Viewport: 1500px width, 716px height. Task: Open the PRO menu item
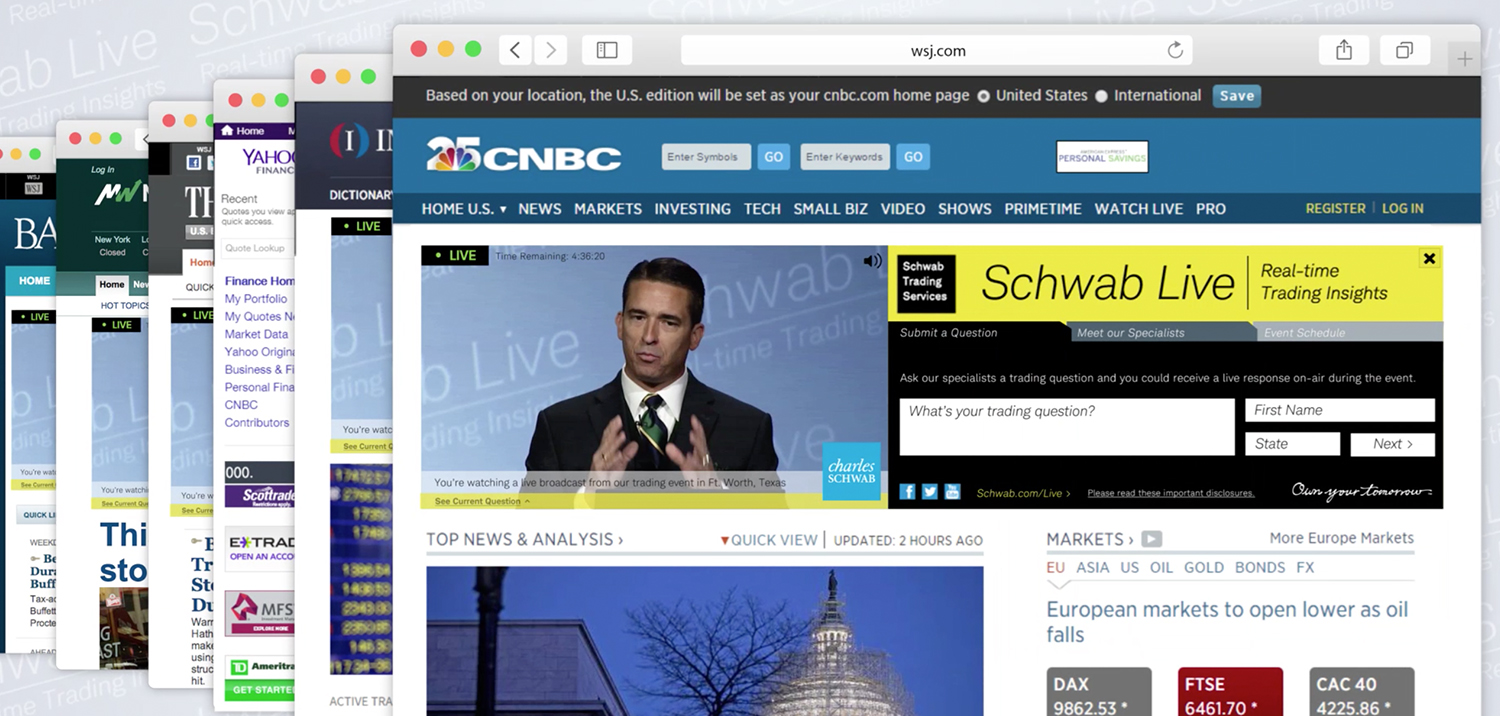tap(1211, 209)
